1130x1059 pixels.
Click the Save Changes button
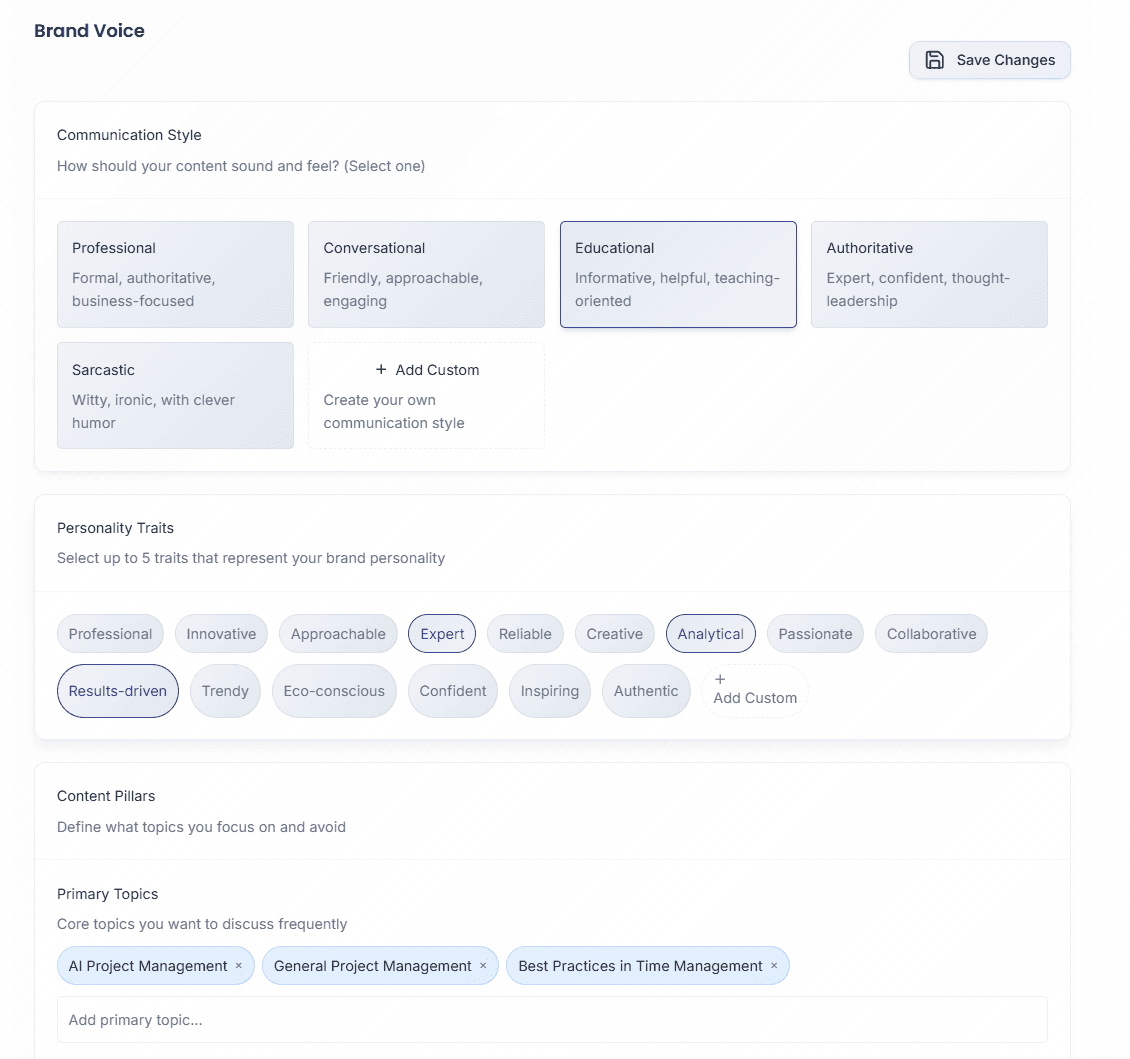989,60
